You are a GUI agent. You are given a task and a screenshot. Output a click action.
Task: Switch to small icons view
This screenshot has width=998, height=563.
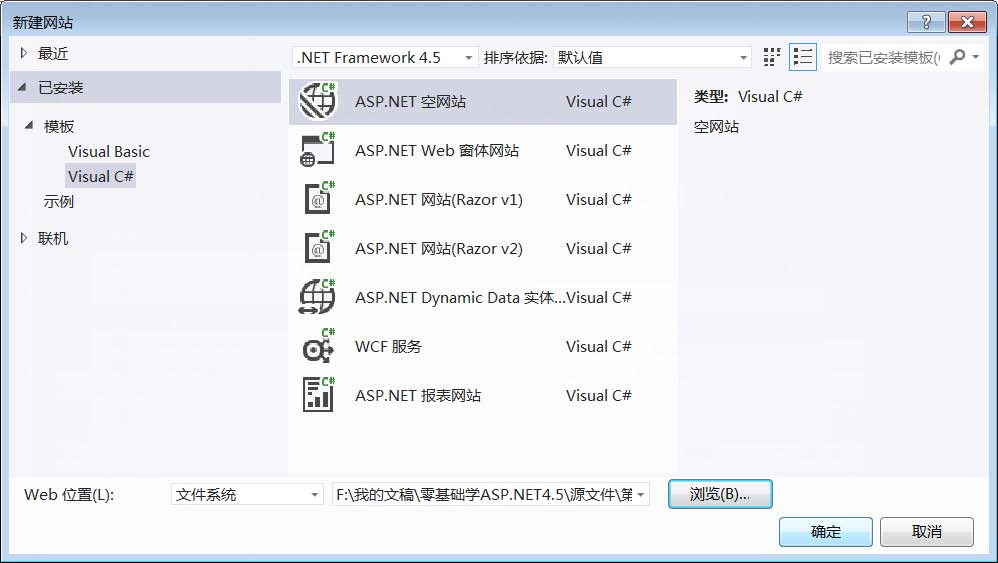click(x=771, y=57)
